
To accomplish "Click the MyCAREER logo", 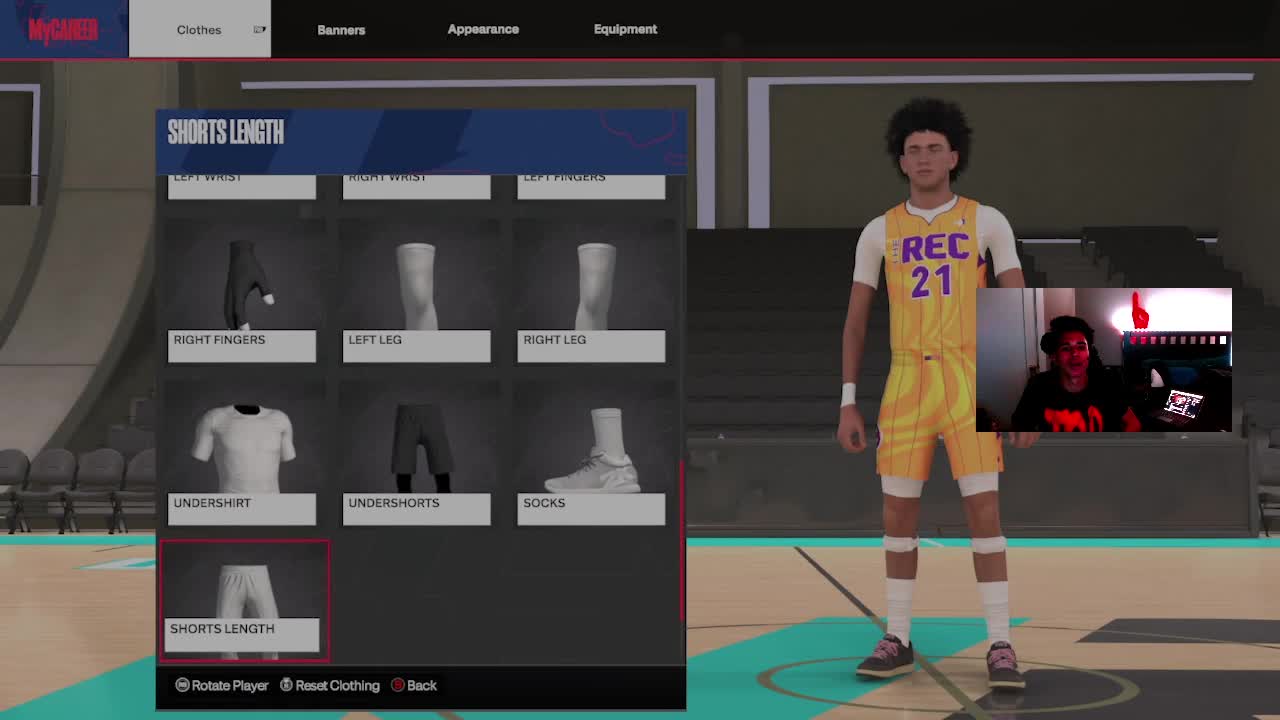I will (x=63, y=29).
